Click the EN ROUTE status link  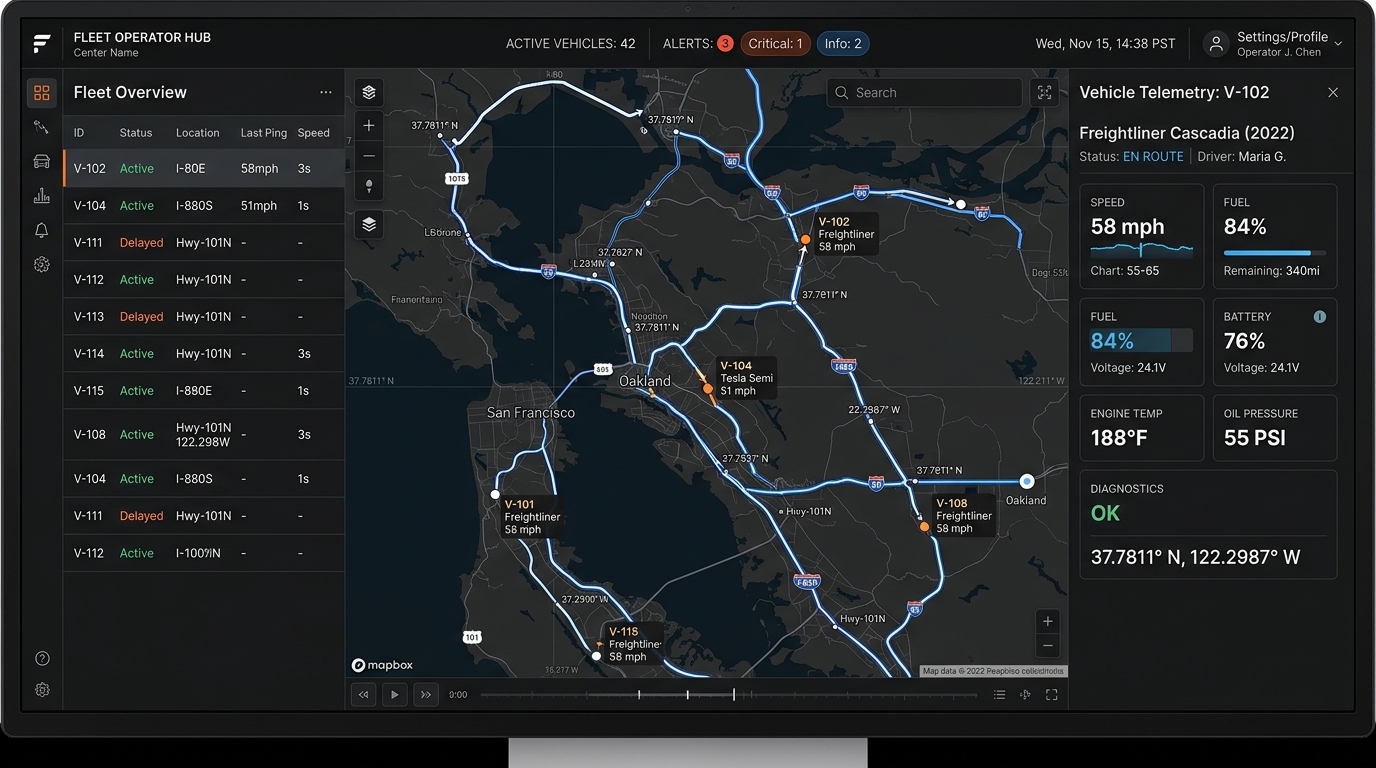coord(1153,157)
